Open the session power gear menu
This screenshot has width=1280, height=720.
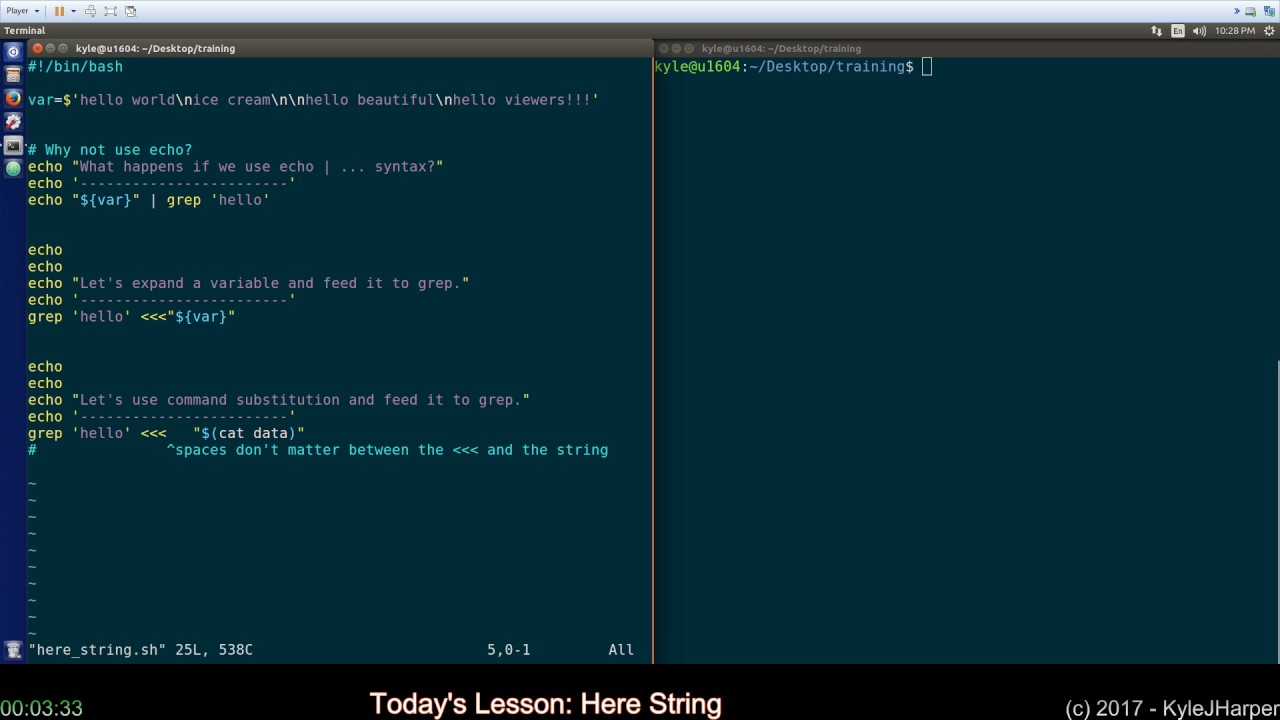tap(1267, 31)
